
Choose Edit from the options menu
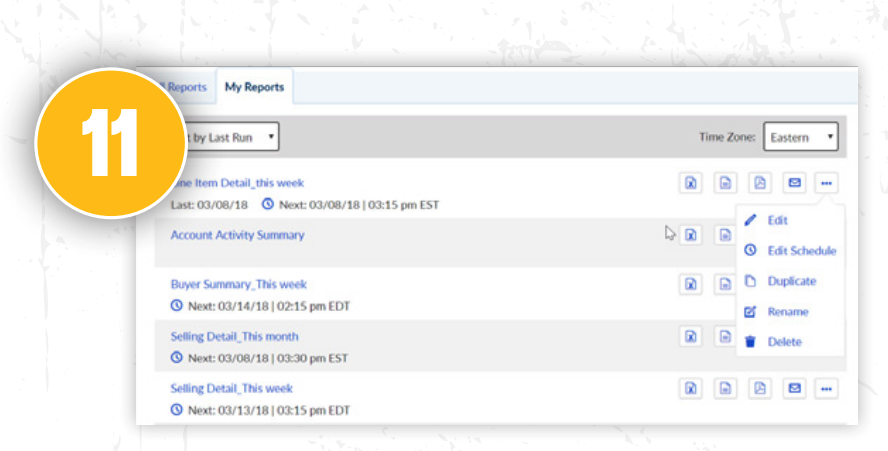pos(777,221)
